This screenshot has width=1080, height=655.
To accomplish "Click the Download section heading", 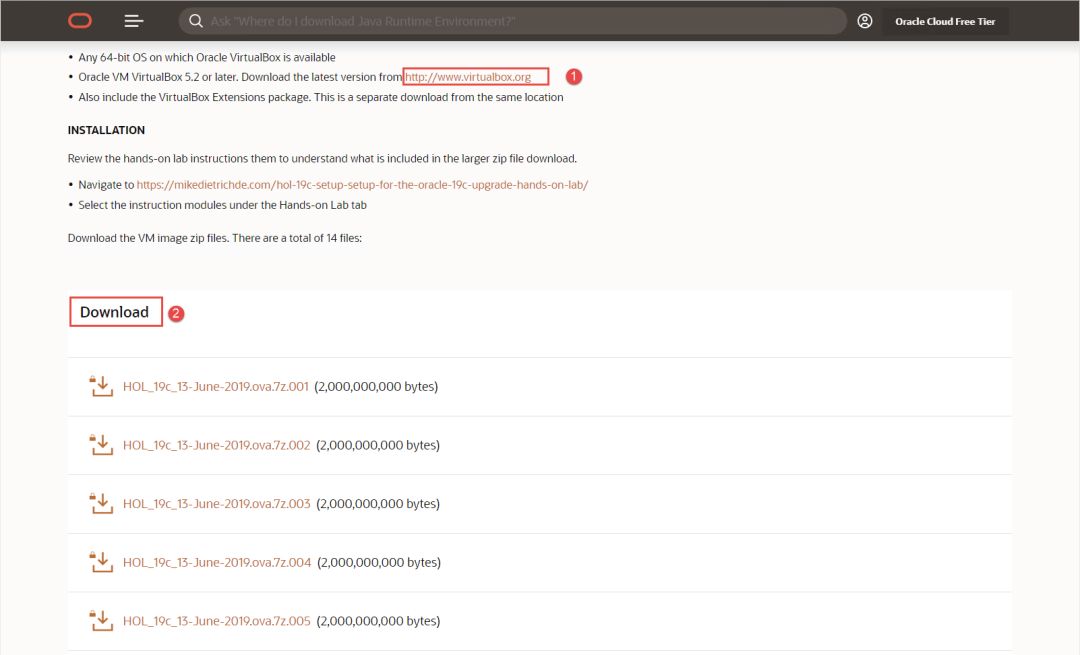I will tap(114, 312).
